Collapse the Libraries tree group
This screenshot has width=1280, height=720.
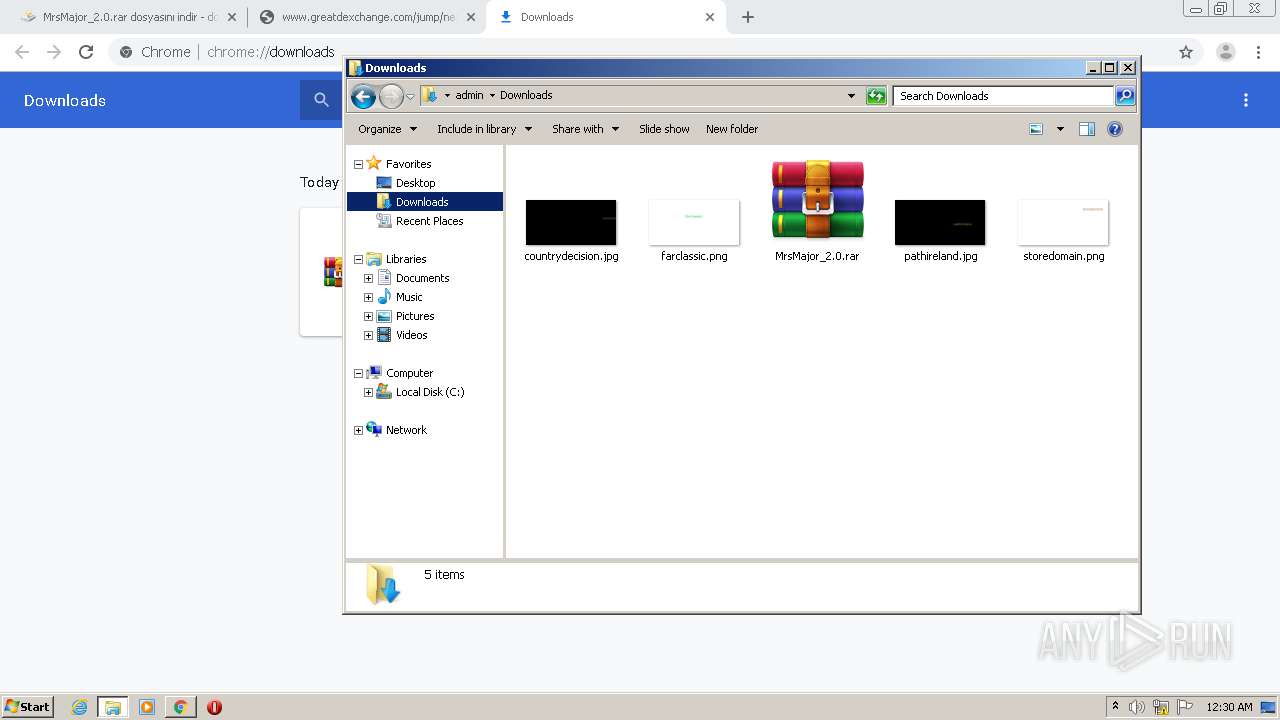(358, 259)
